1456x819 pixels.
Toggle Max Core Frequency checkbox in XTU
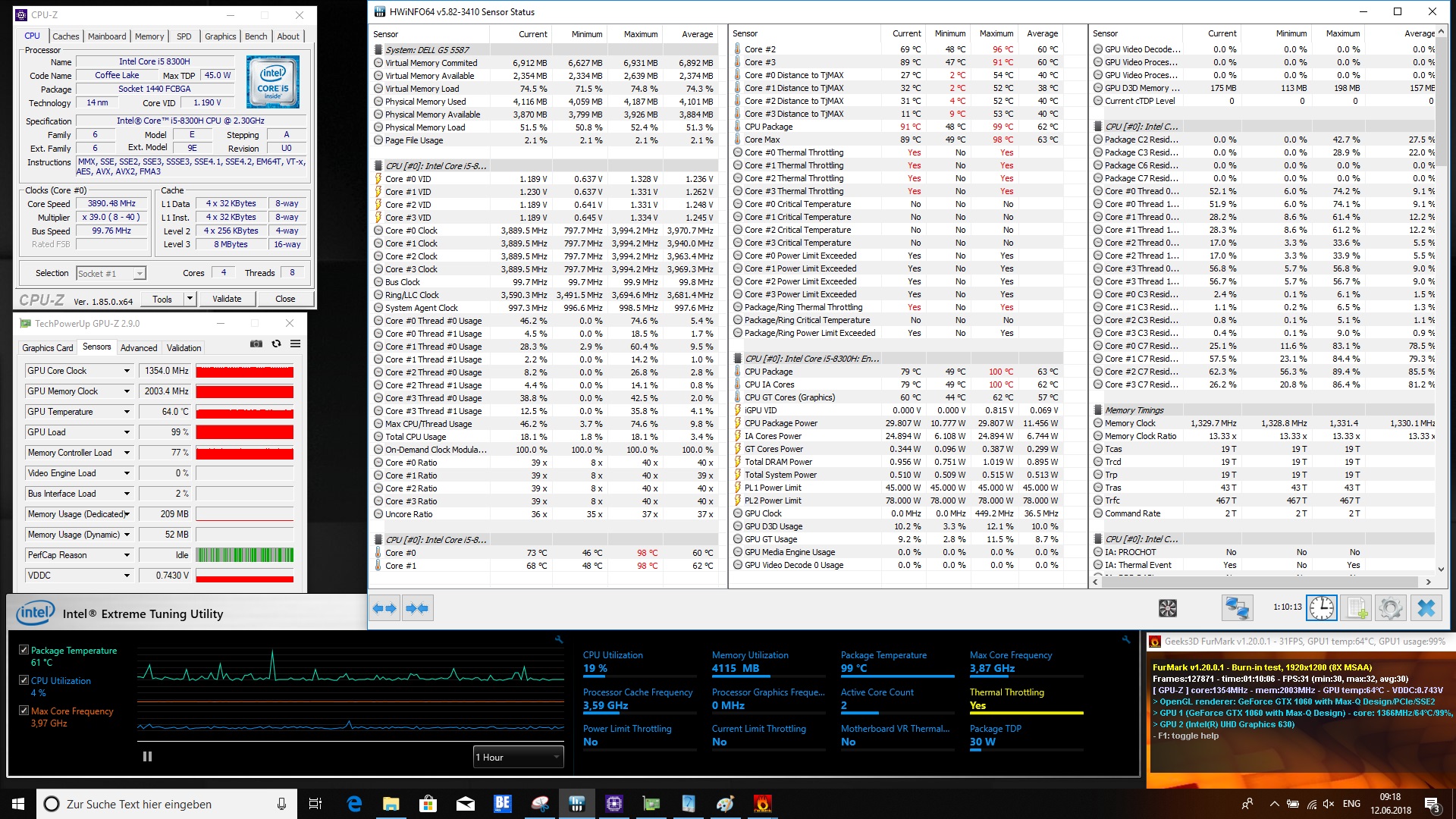pyautogui.click(x=24, y=711)
